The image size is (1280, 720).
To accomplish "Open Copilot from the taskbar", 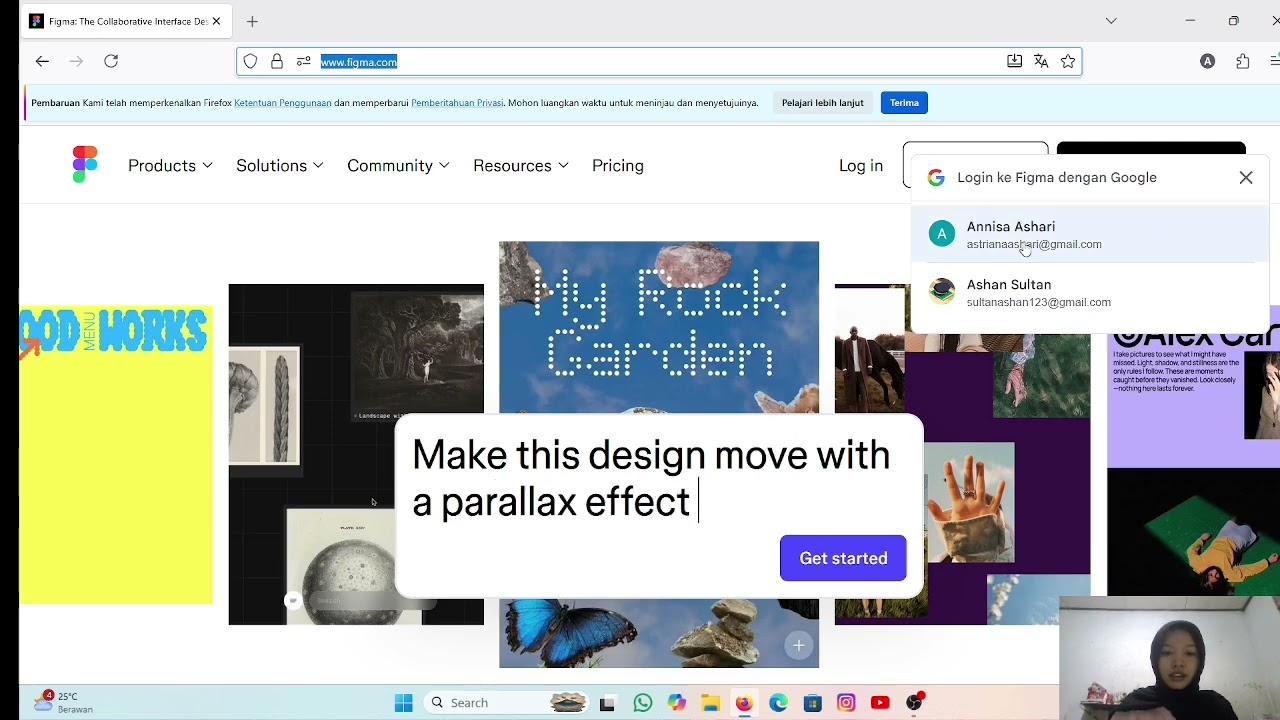I will 677,703.
